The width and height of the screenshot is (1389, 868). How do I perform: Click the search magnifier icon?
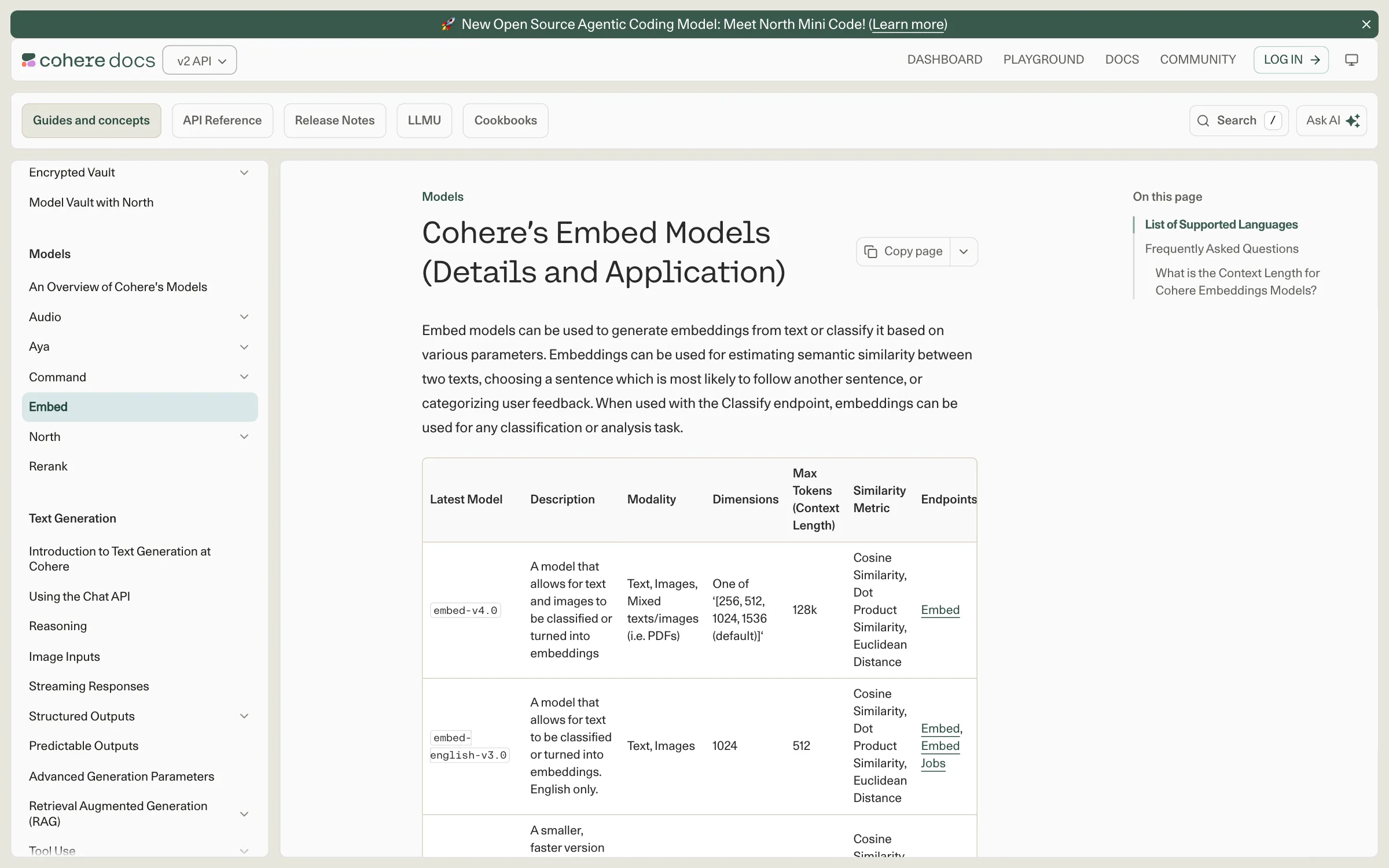1203,120
